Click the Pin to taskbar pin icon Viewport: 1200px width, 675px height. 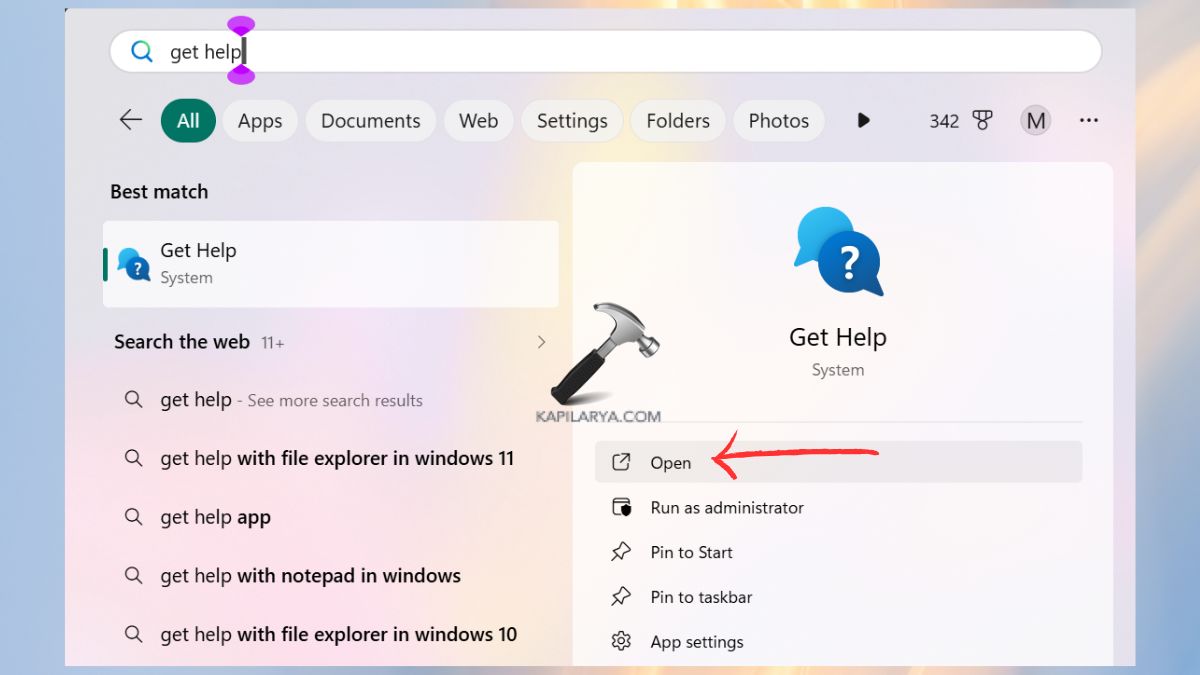click(x=621, y=597)
